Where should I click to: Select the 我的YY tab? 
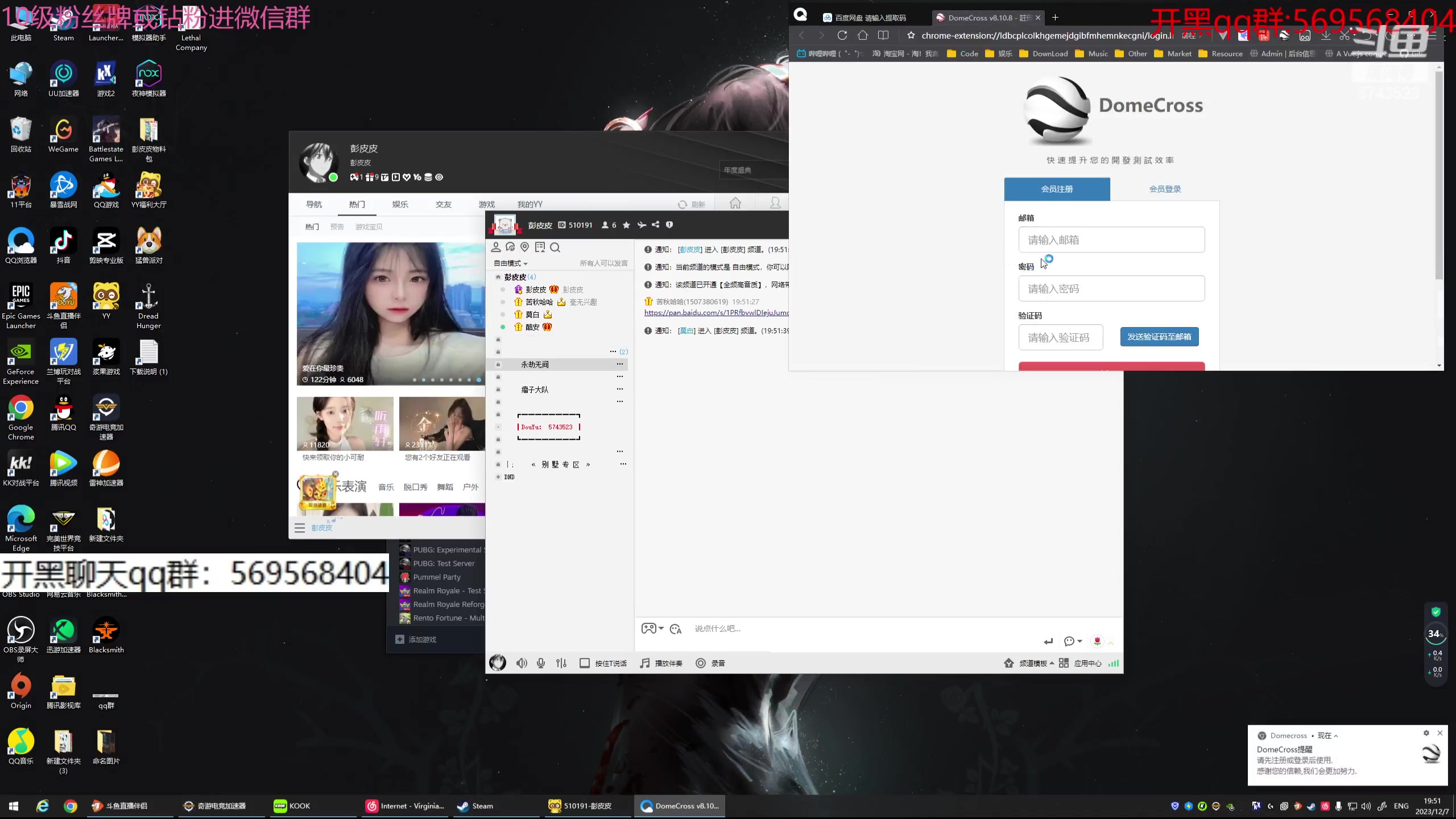(x=530, y=204)
